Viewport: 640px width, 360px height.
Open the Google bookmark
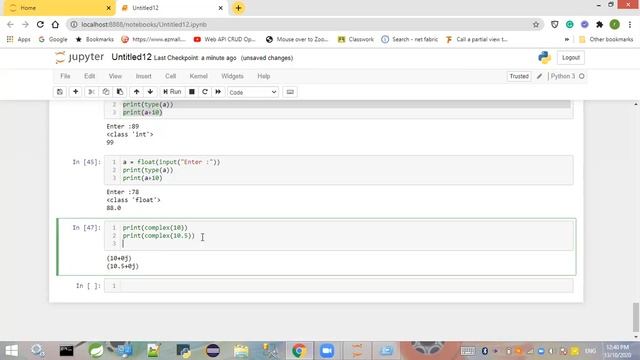[x=53, y=39]
